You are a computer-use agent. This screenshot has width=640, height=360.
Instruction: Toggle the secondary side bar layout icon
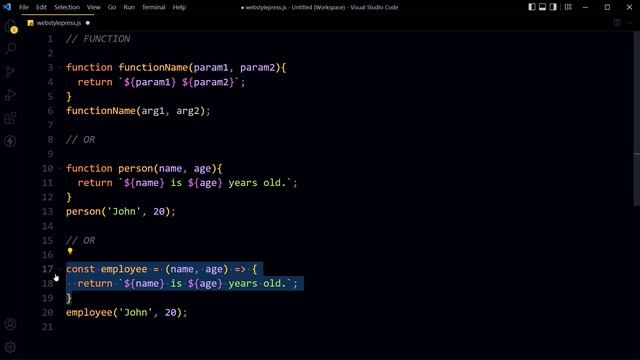click(553, 7)
